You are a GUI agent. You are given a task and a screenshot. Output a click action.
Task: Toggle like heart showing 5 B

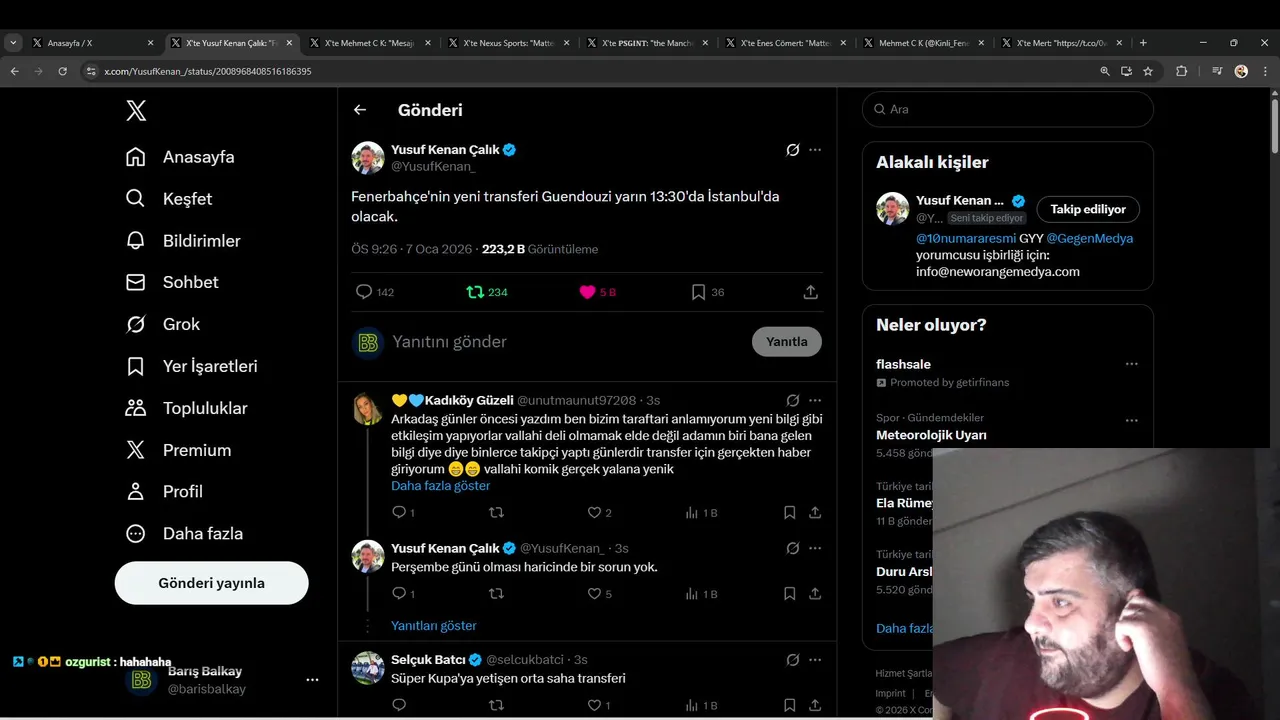tap(598, 292)
